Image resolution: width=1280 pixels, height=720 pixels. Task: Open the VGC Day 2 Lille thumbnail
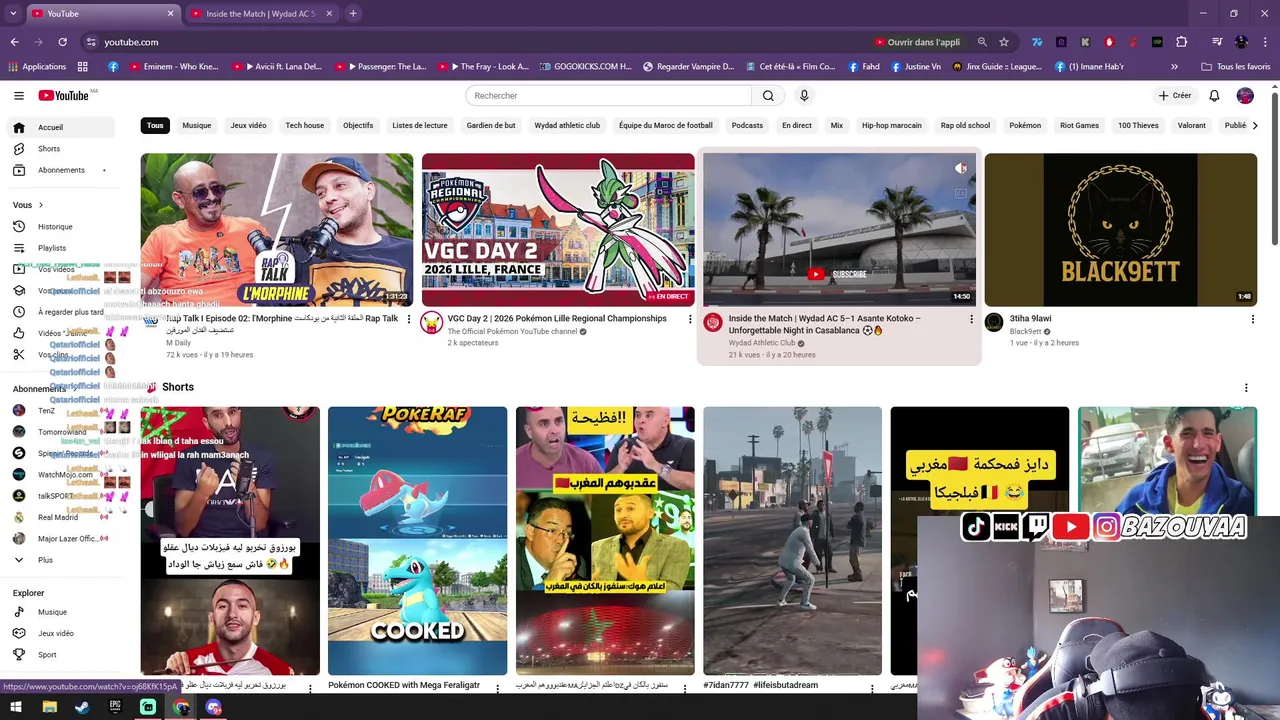coord(558,230)
